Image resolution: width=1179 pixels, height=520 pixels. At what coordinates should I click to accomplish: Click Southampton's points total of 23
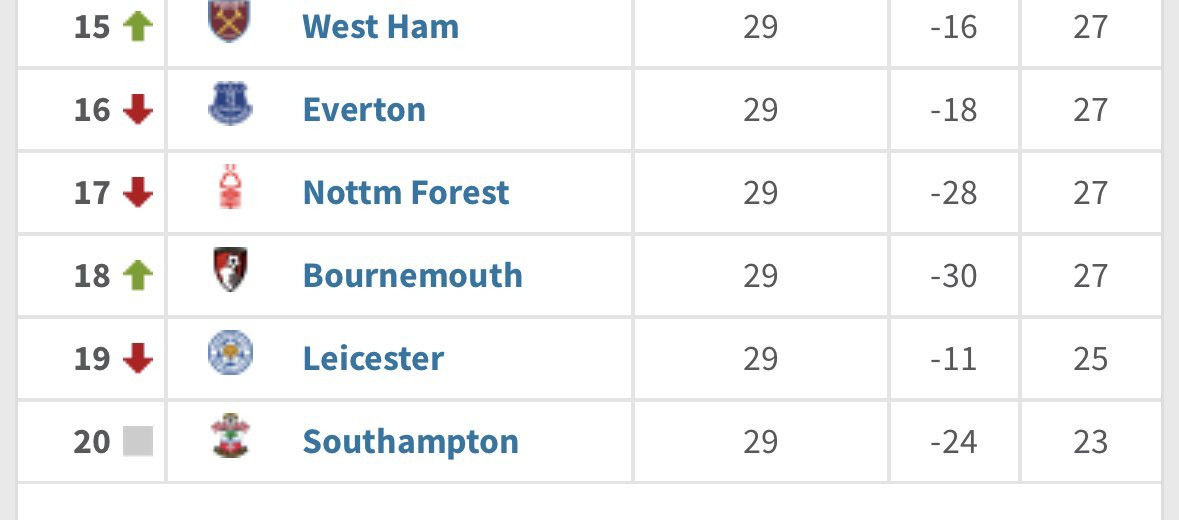(1090, 441)
